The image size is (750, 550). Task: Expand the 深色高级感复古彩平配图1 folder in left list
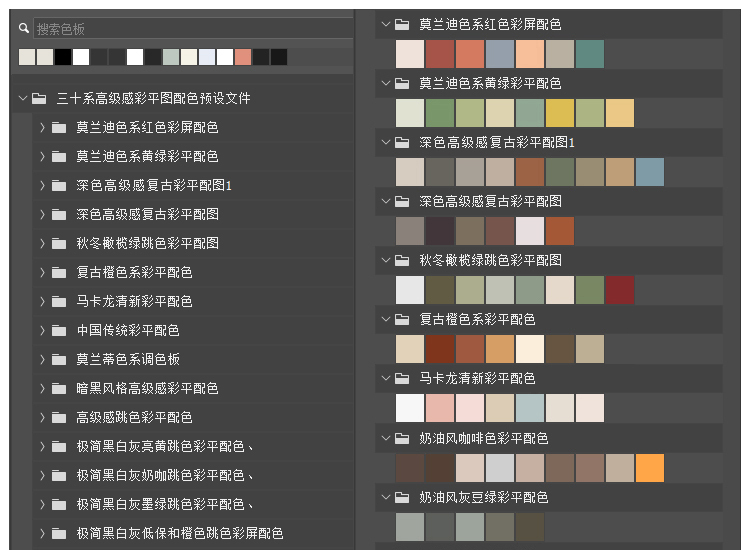(x=42, y=186)
